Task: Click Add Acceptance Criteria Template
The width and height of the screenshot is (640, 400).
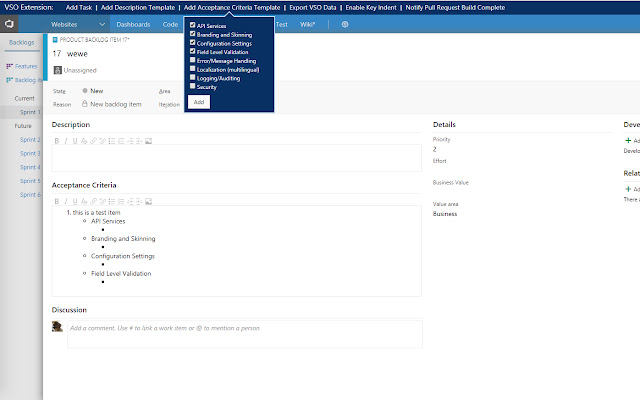Action: pos(232,7)
